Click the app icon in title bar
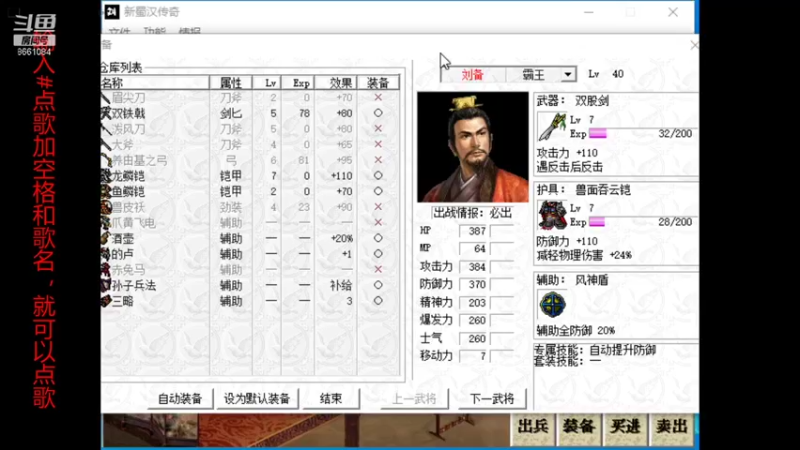Image resolution: width=800 pixels, height=450 pixels. click(112, 12)
